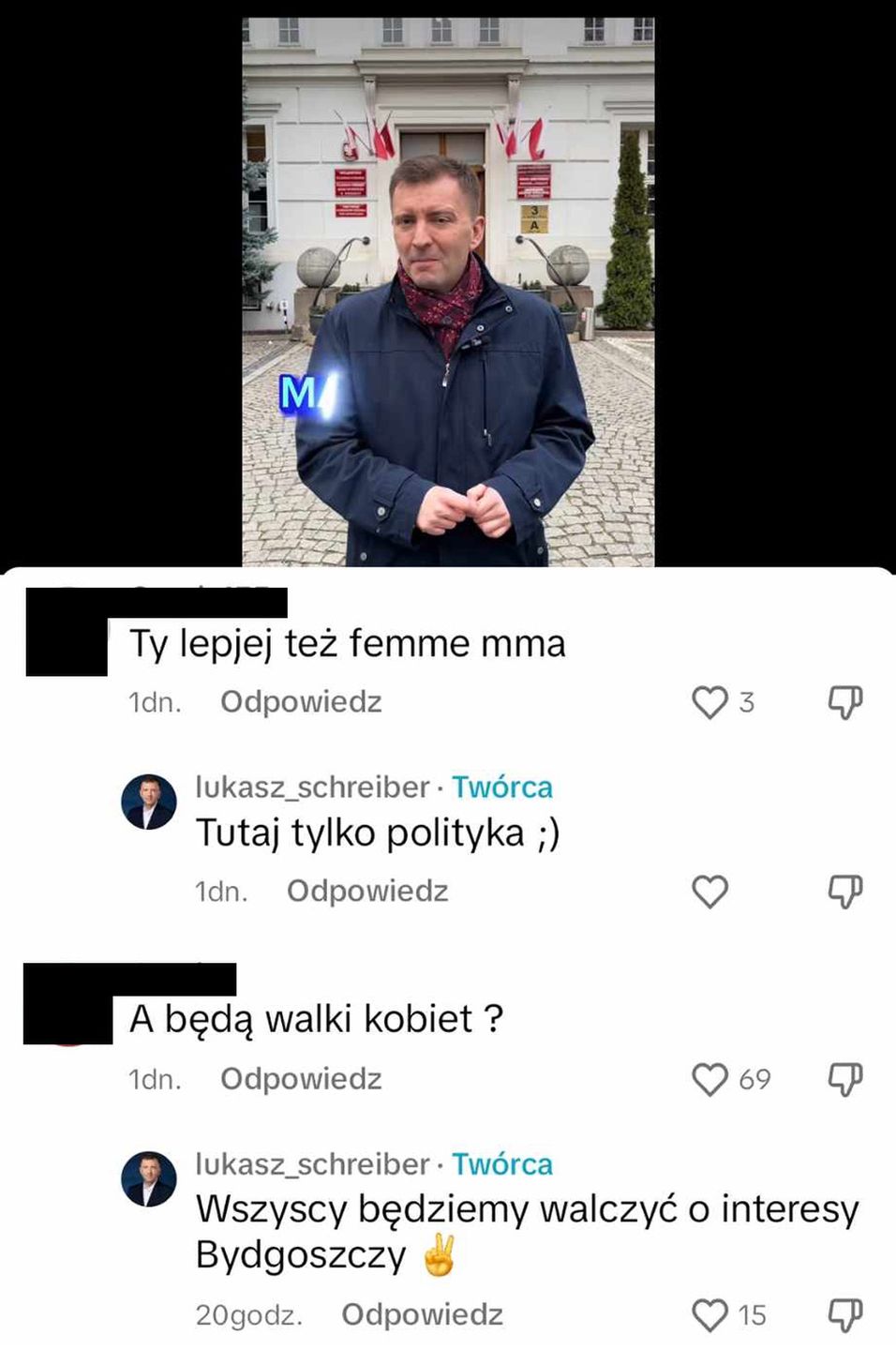This screenshot has height=1350, width=896.
Task: Tap the video preview above the comments
Action: tap(448, 292)
